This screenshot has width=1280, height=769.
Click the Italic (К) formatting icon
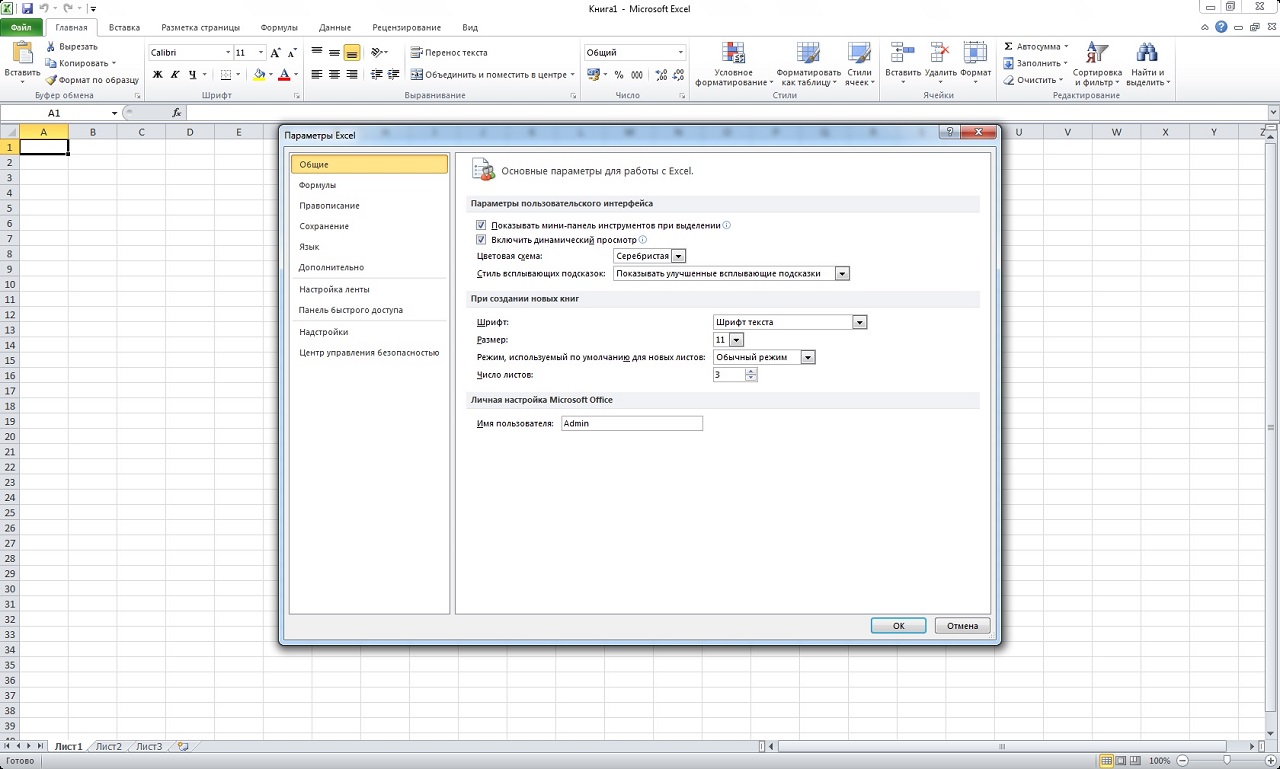(x=175, y=75)
